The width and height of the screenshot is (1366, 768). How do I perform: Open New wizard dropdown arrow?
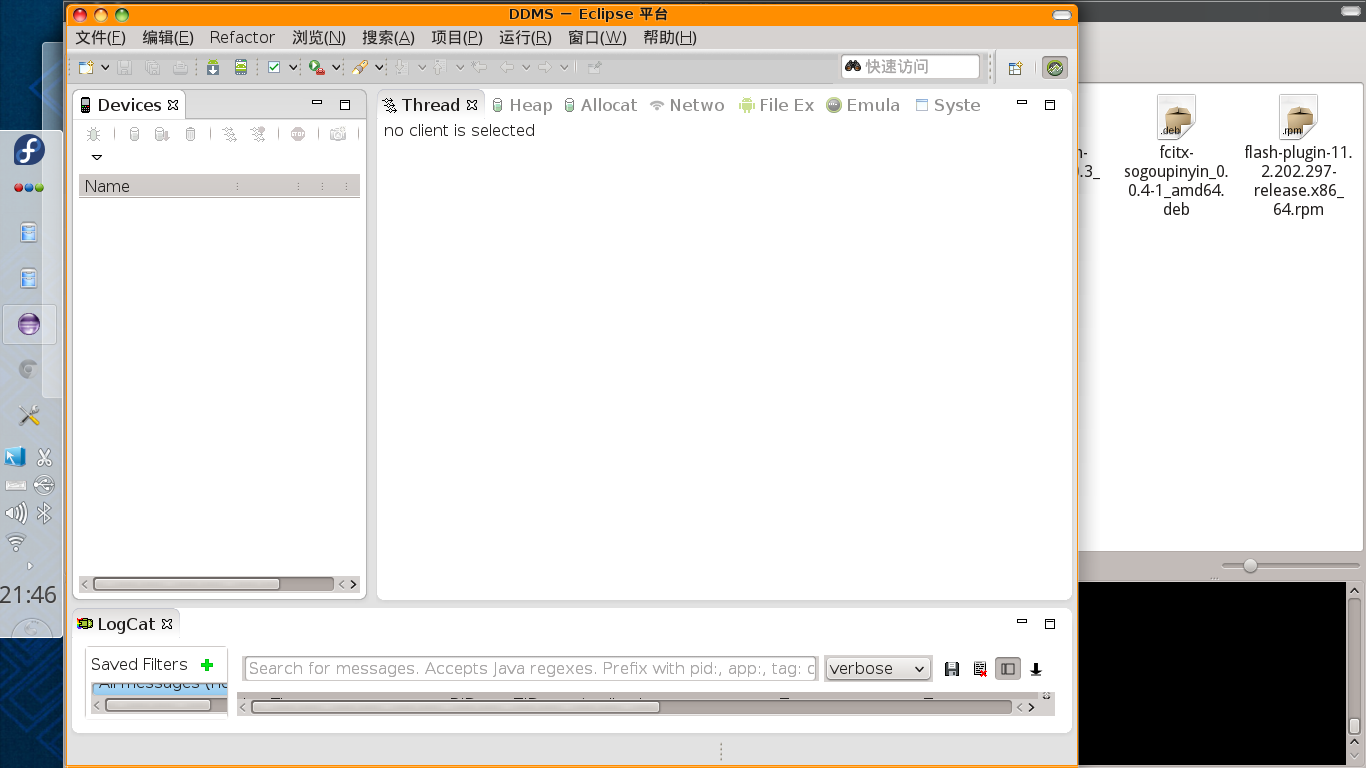click(x=105, y=67)
